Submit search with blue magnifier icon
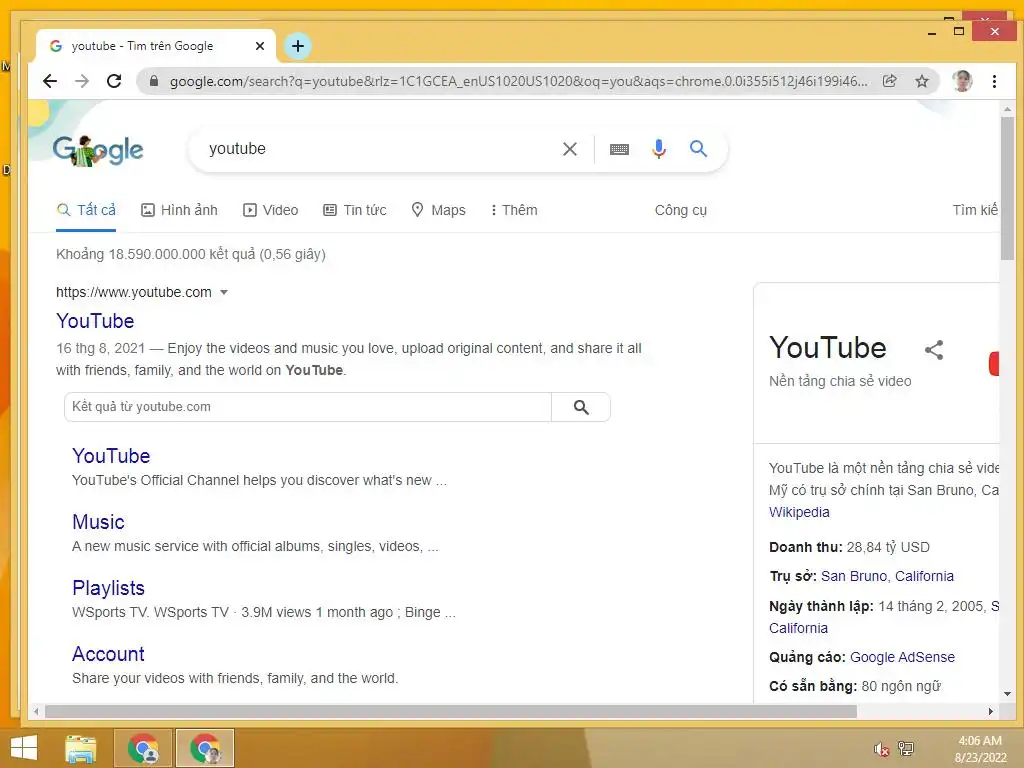 (698, 149)
